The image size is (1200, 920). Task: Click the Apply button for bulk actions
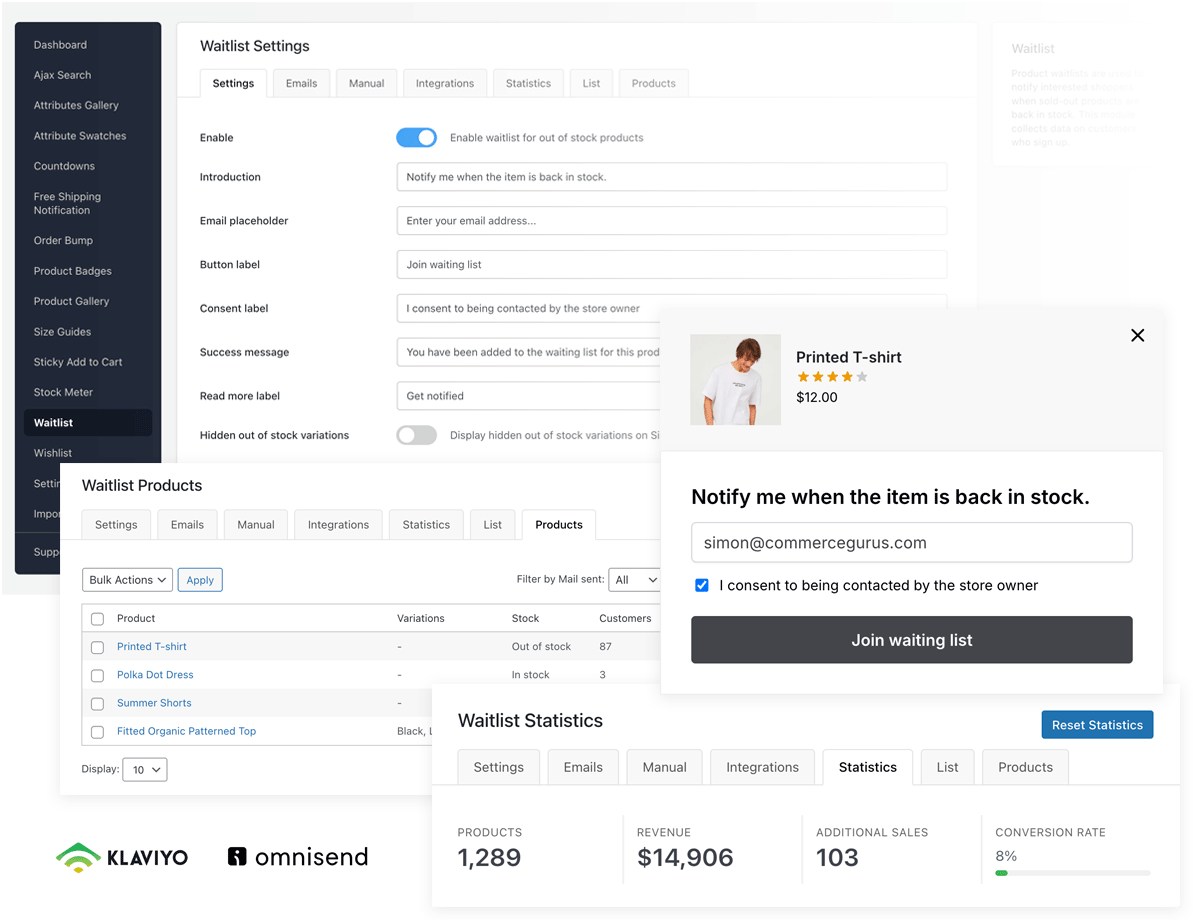(x=200, y=579)
